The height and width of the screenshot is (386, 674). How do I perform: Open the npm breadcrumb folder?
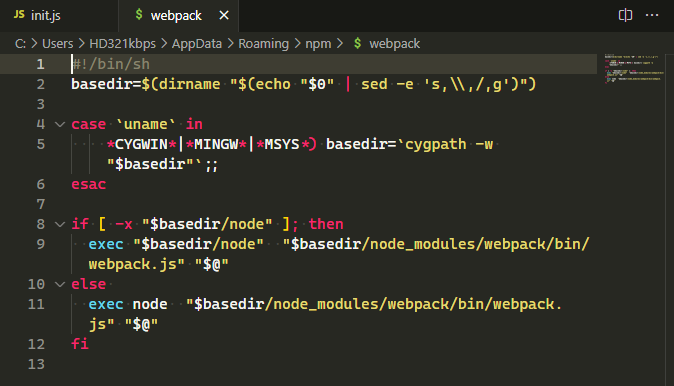click(318, 45)
